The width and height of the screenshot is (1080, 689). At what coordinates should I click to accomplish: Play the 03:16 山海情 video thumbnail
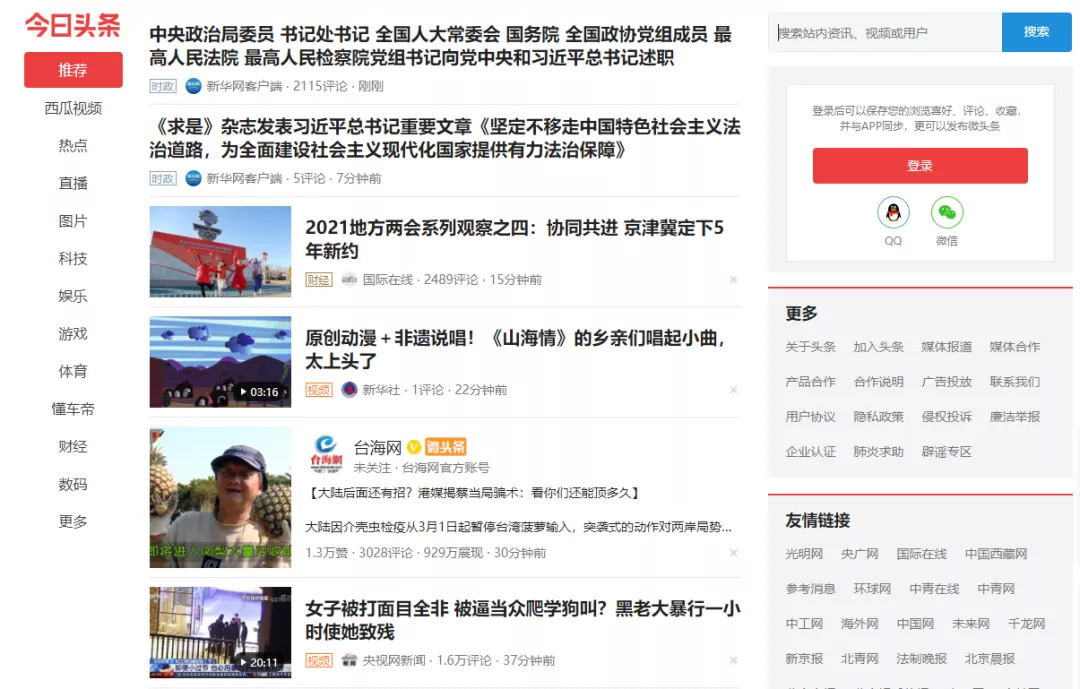point(220,362)
